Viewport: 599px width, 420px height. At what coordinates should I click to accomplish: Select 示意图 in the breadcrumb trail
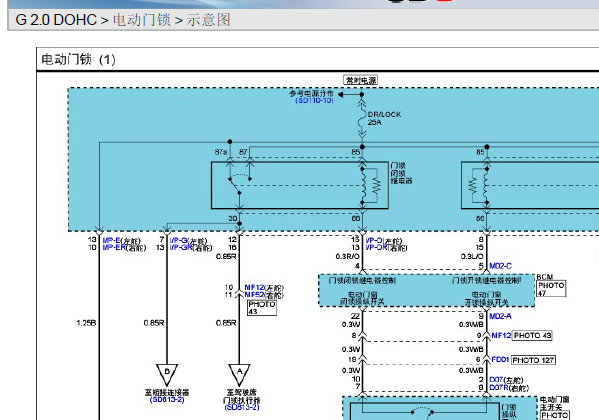[209, 20]
